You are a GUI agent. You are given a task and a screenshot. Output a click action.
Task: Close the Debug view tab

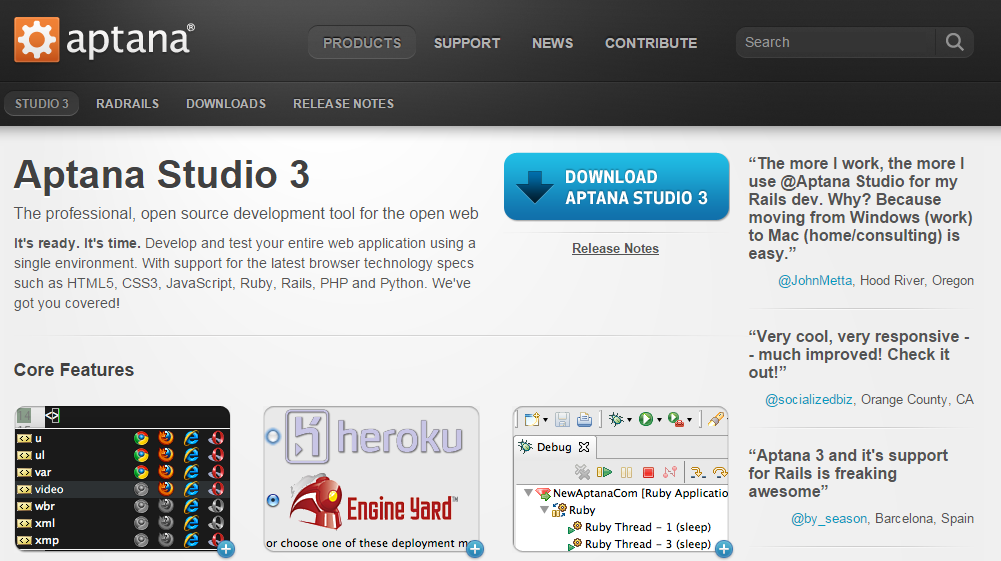pos(583,447)
